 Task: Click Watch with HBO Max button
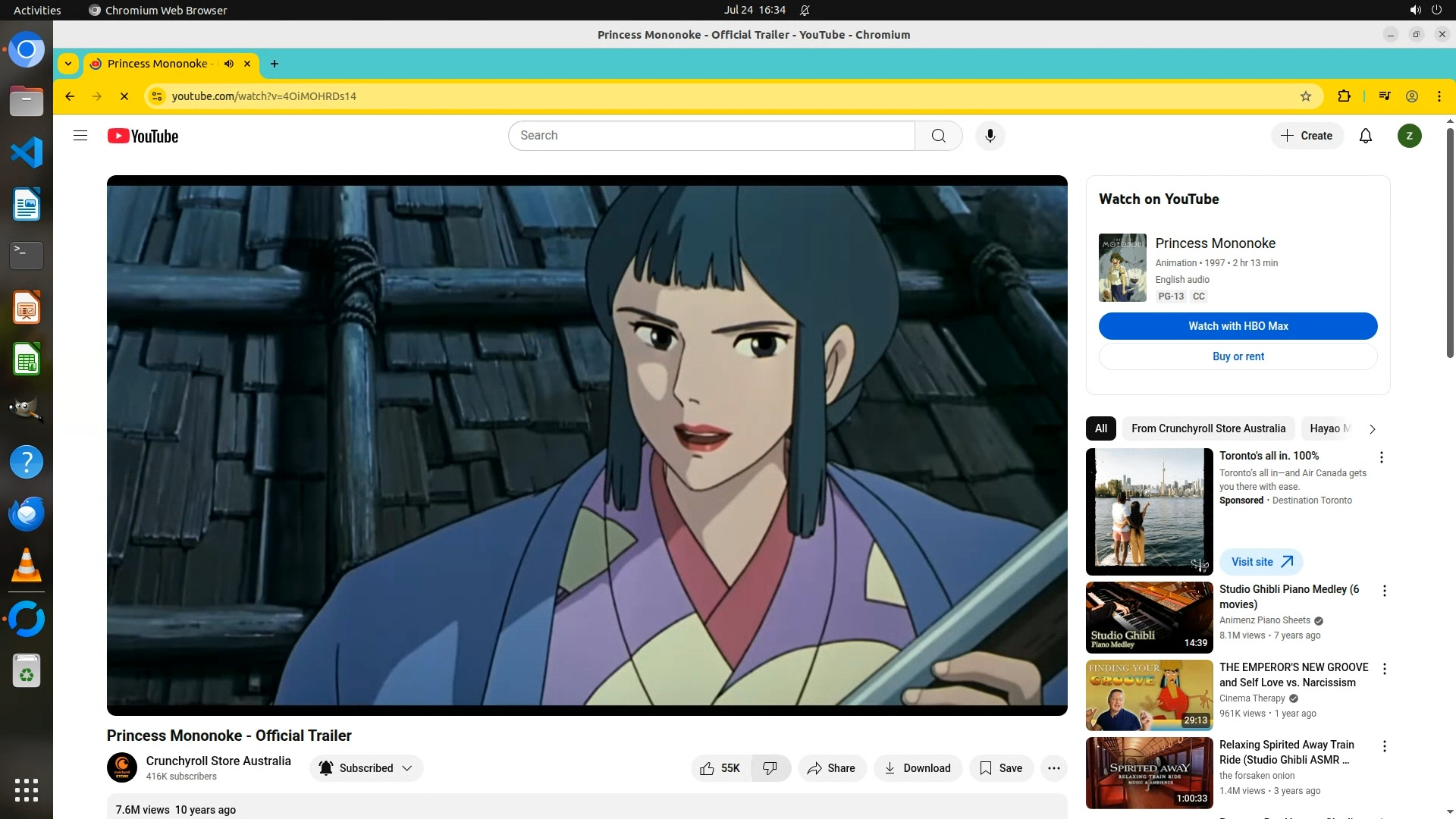[1238, 326]
